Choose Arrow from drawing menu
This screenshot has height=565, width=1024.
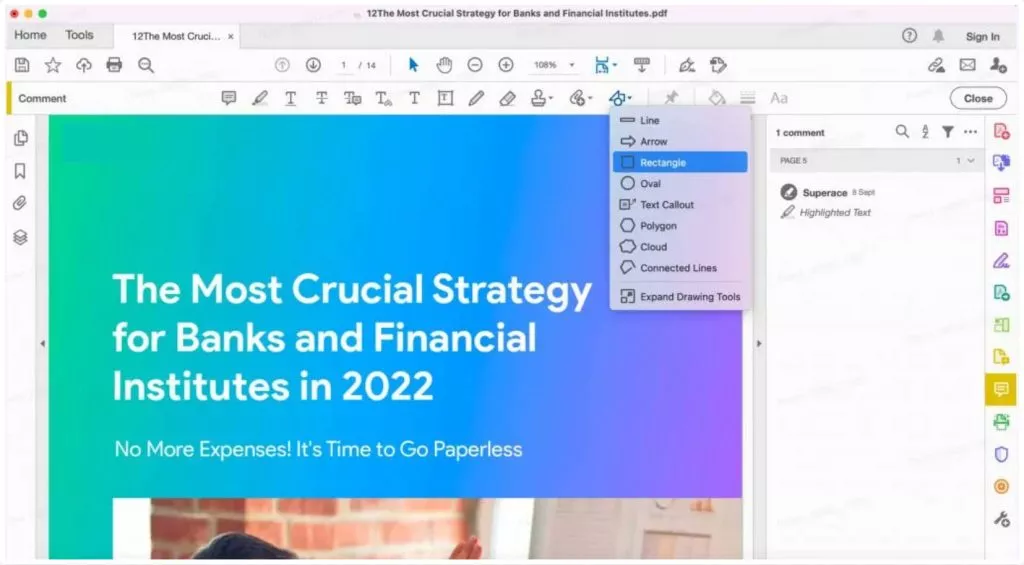tap(680, 141)
